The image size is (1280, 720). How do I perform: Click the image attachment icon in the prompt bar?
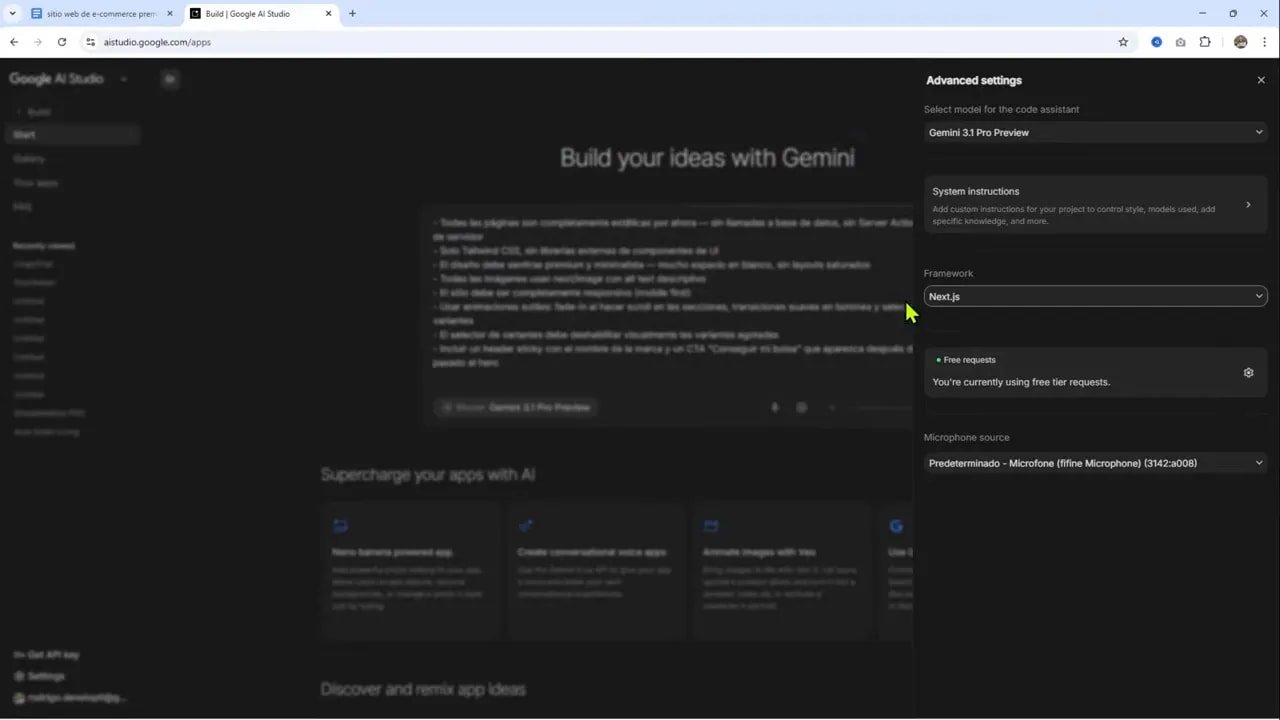tap(801, 407)
